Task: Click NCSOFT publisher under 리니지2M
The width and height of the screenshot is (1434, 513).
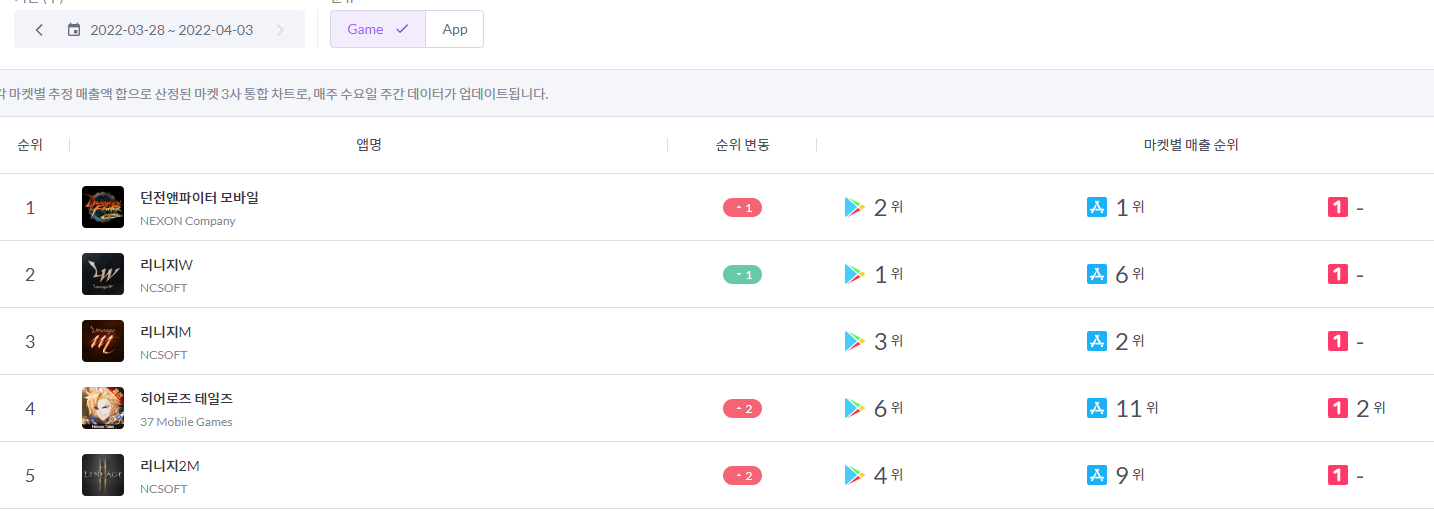Action: pos(164,489)
